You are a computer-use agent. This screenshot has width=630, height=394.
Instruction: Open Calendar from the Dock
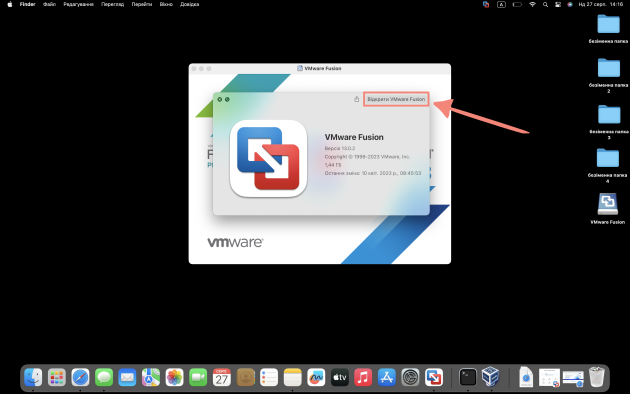point(222,378)
